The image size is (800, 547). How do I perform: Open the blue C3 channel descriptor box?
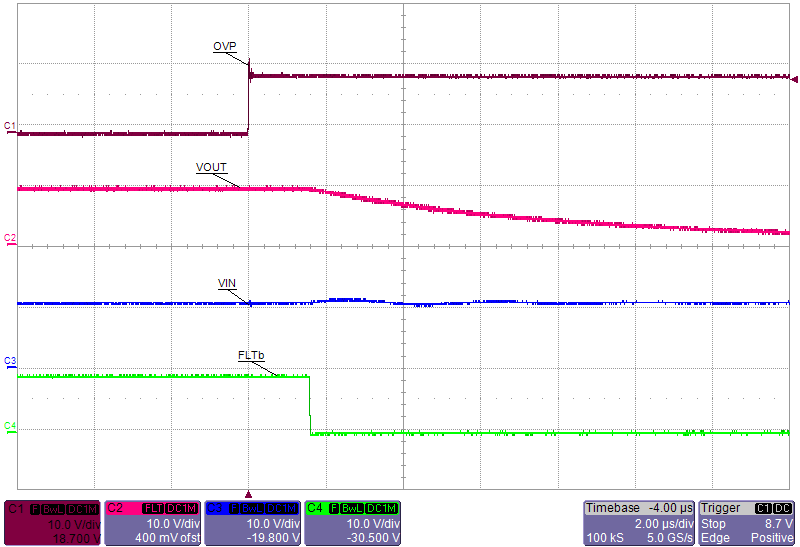tap(252, 523)
